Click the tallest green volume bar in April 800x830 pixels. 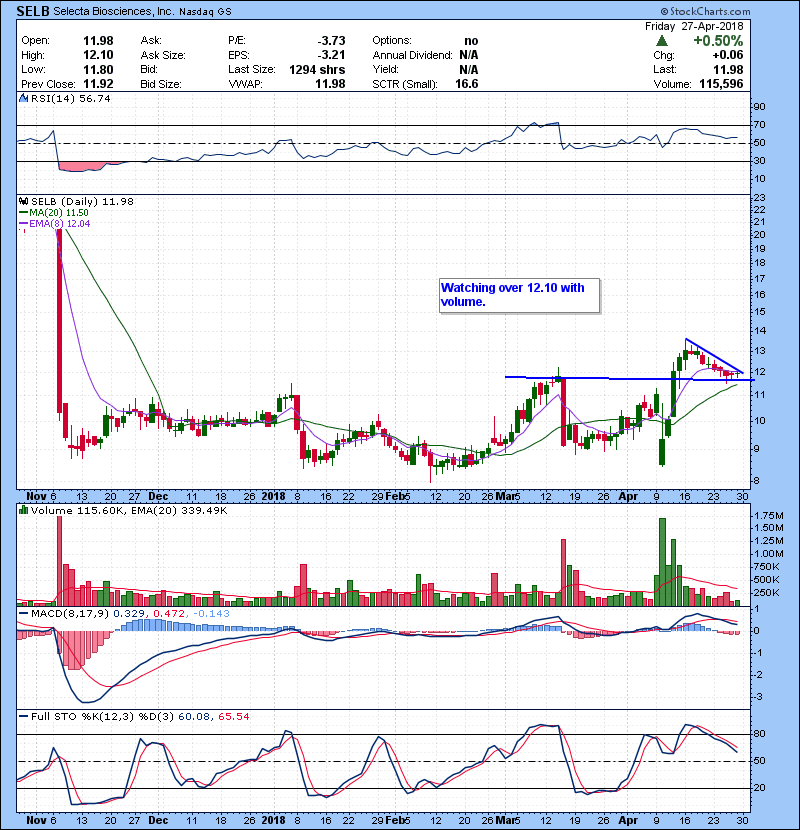pos(662,562)
